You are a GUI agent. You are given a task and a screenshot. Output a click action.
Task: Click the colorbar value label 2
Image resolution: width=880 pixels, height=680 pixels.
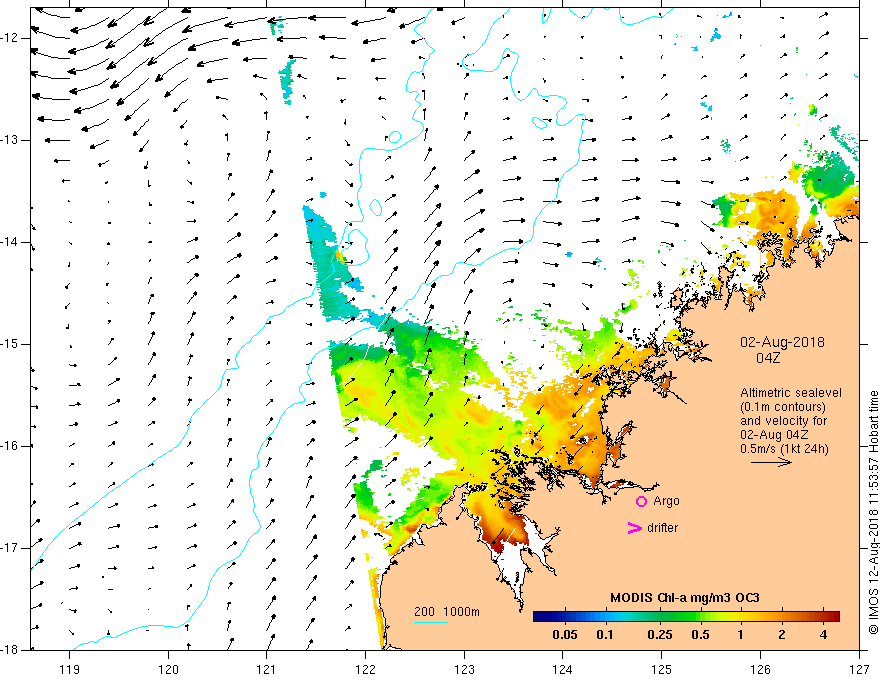[x=782, y=635]
